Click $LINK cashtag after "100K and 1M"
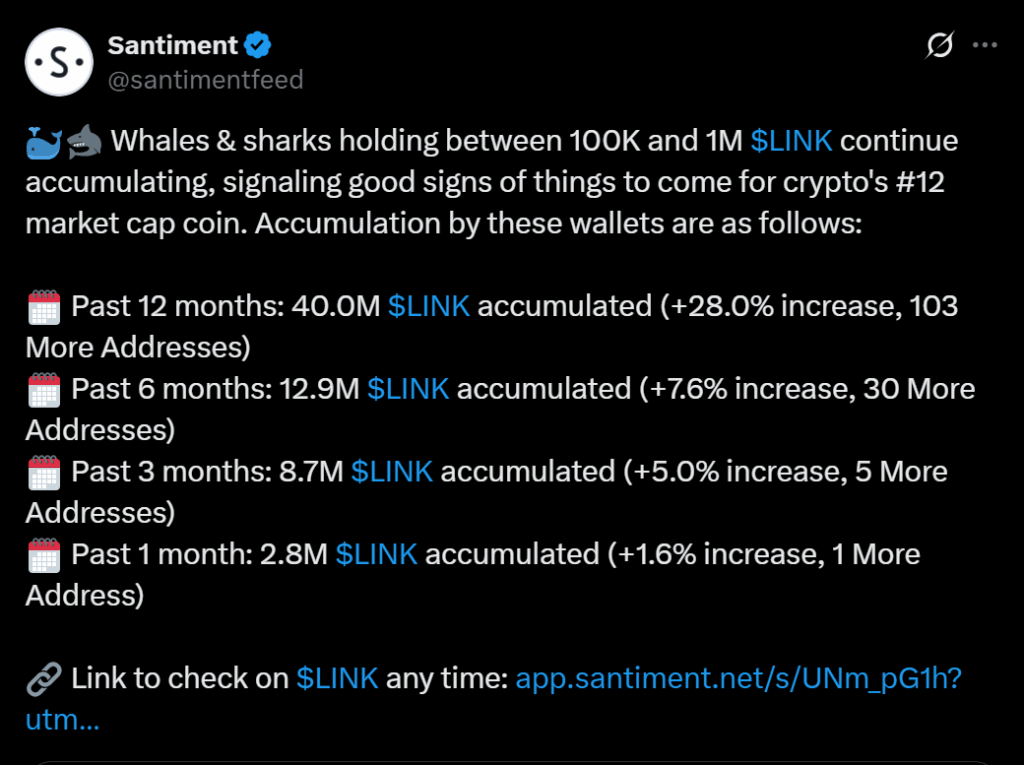This screenshot has width=1024, height=765. (791, 141)
